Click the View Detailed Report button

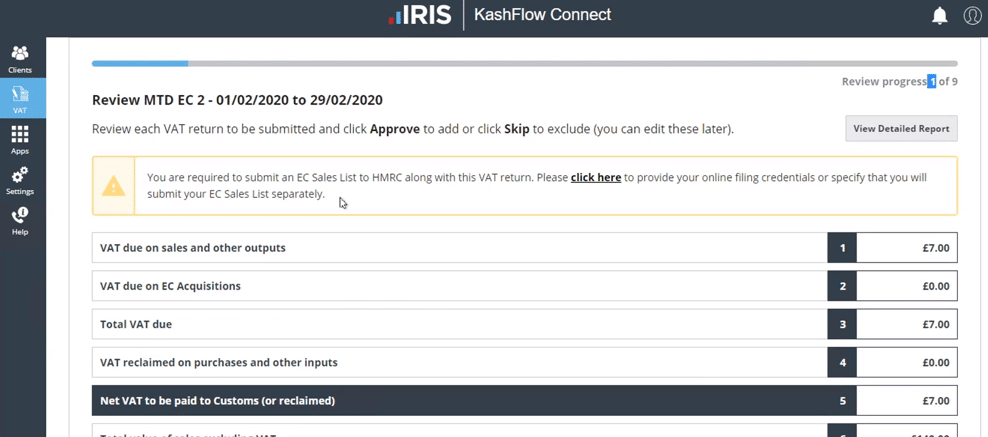[901, 129]
